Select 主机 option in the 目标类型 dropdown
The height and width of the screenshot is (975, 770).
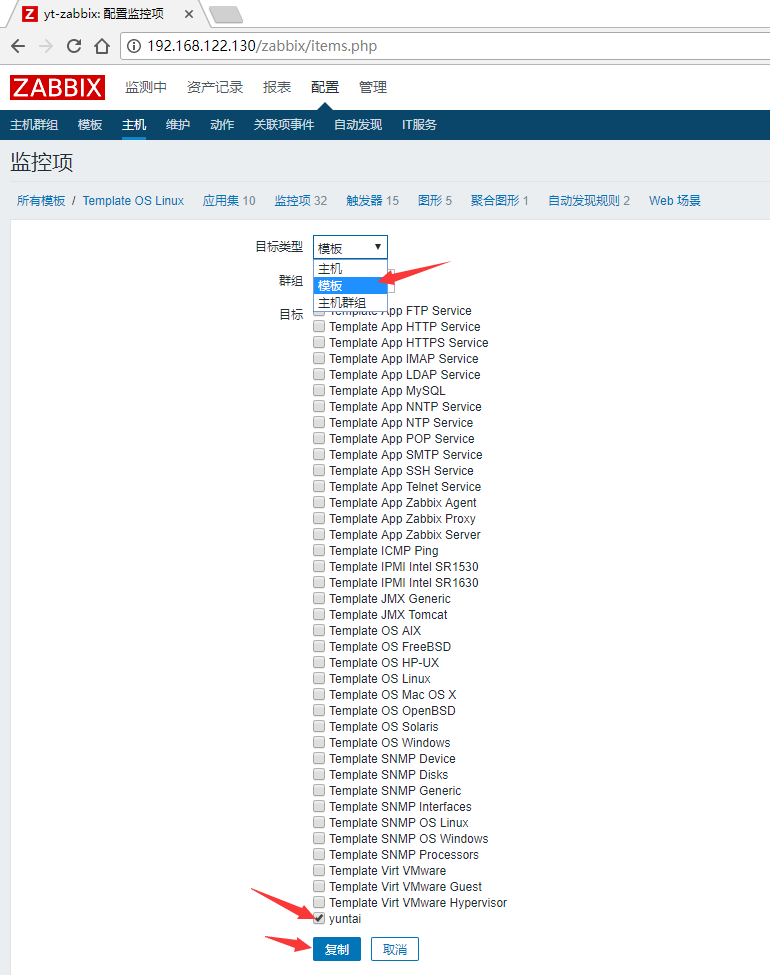pos(350,269)
